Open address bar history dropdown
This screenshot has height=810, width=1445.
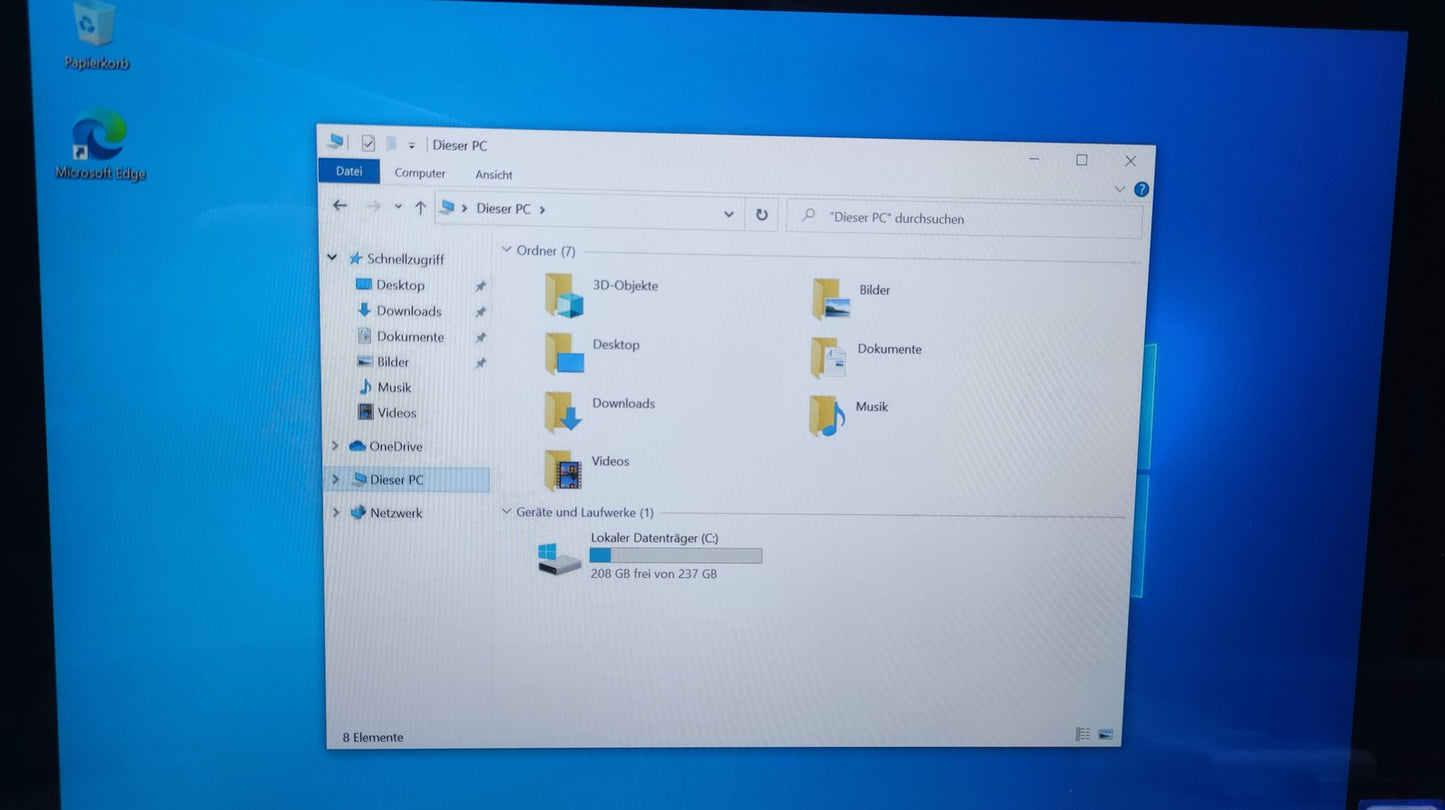click(x=728, y=214)
